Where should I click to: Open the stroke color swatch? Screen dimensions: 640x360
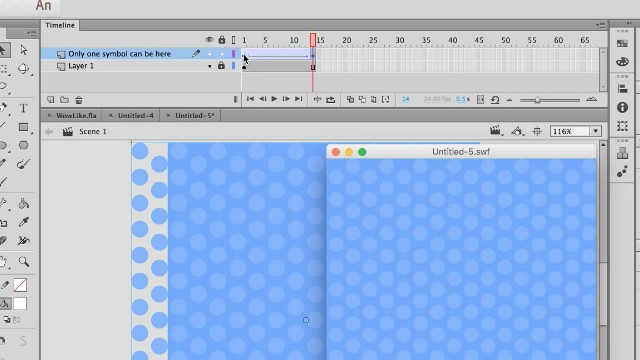(20, 285)
